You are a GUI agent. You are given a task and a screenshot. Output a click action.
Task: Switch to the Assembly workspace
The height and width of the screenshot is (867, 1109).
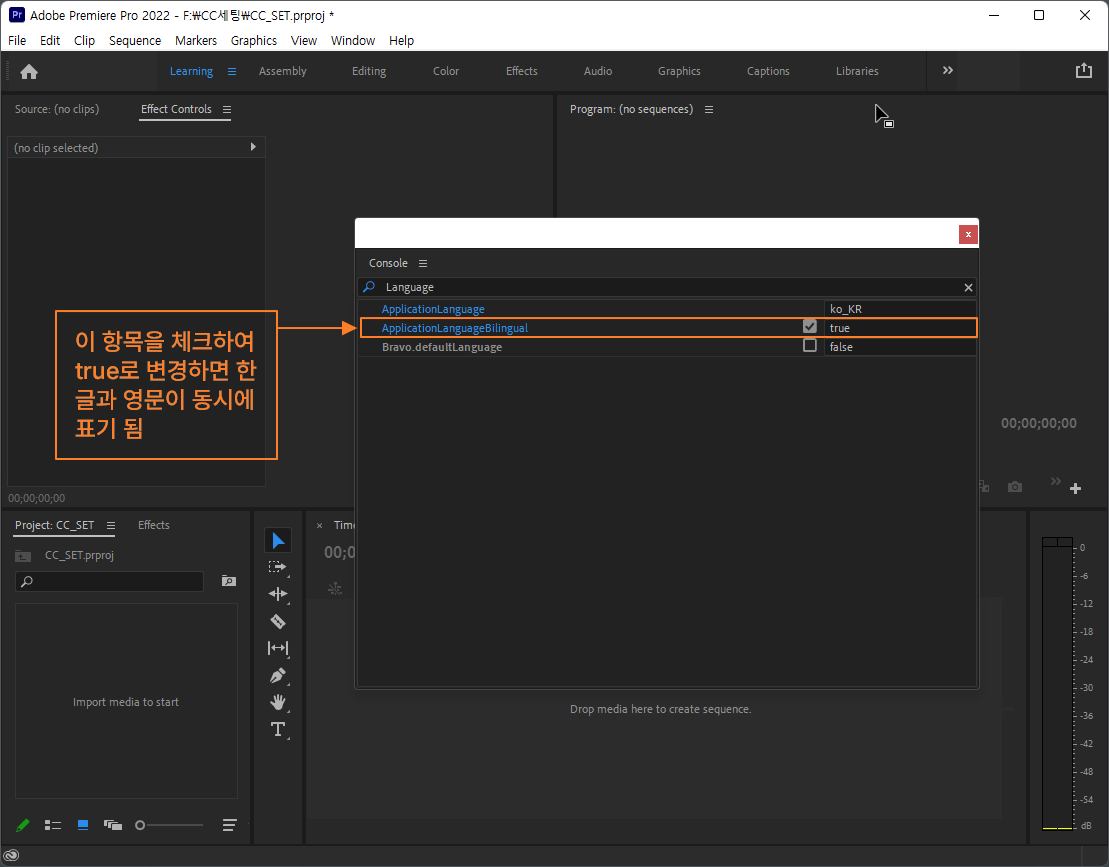pos(282,71)
